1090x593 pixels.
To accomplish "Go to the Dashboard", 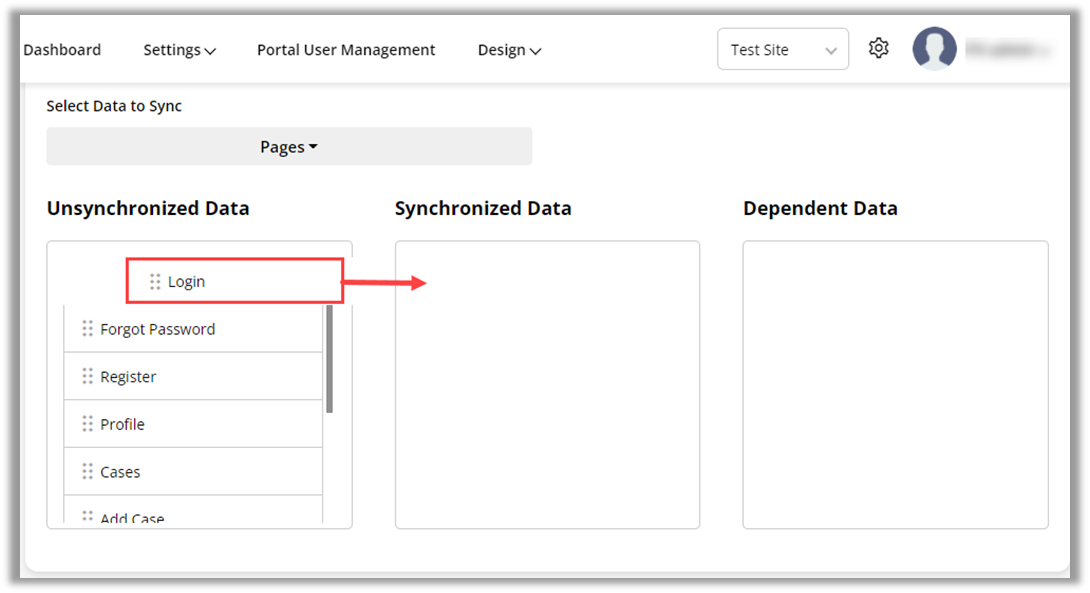I will tap(62, 50).
